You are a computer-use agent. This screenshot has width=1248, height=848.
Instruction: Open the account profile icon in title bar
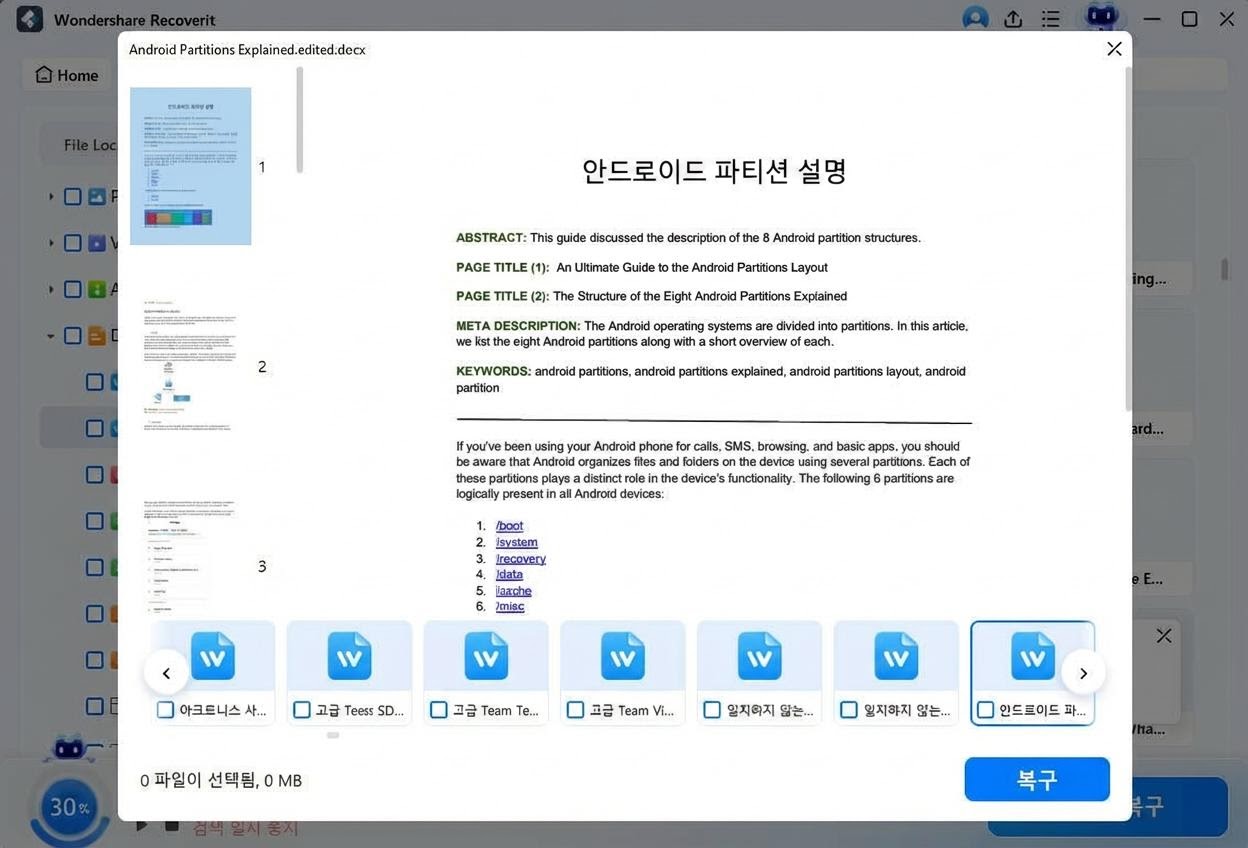(x=974, y=18)
